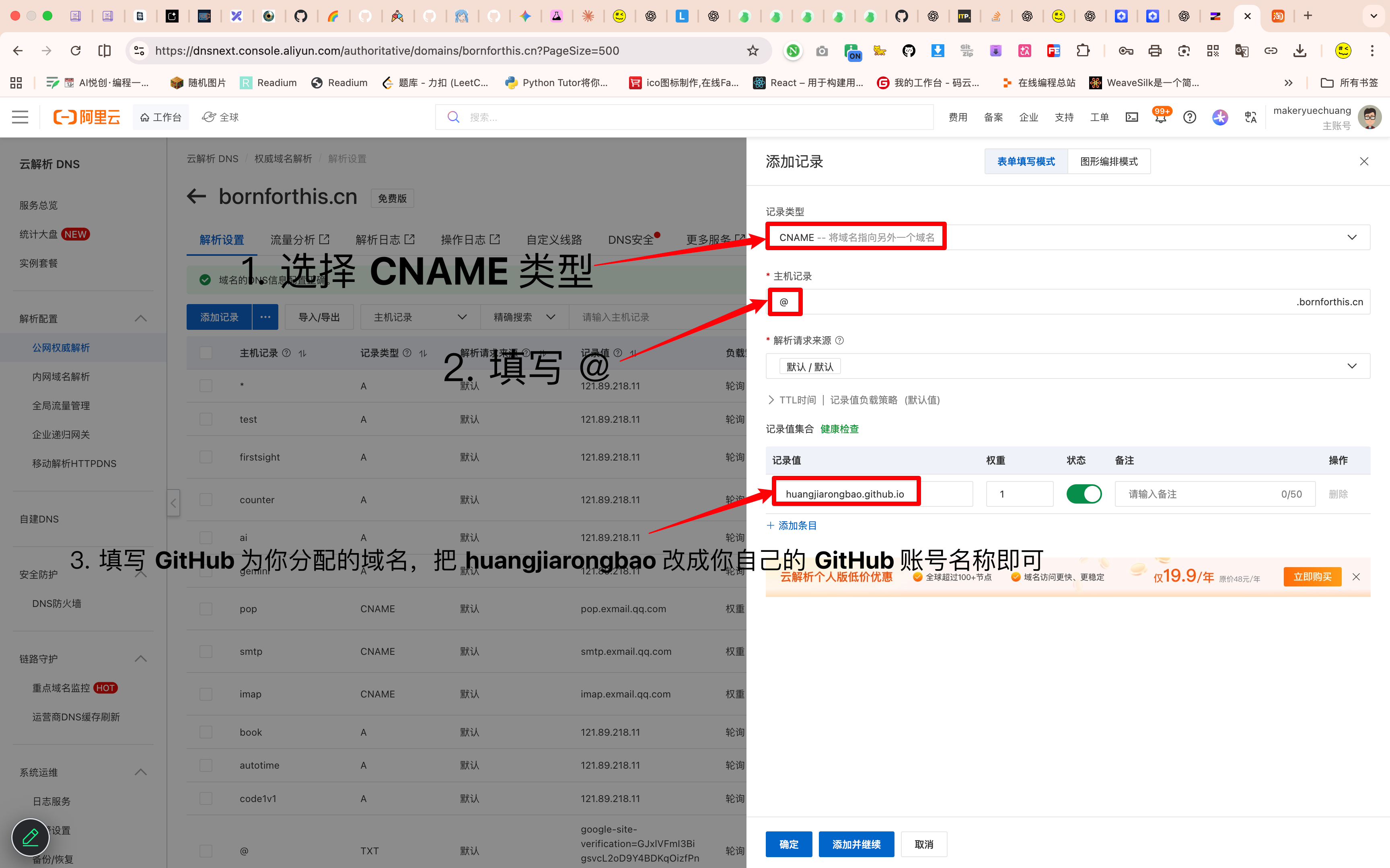Dismiss the 云解析个人版 promo banner
Image resolution: width=1390 pixels, height=868 pixels.
pos(1356,576)
